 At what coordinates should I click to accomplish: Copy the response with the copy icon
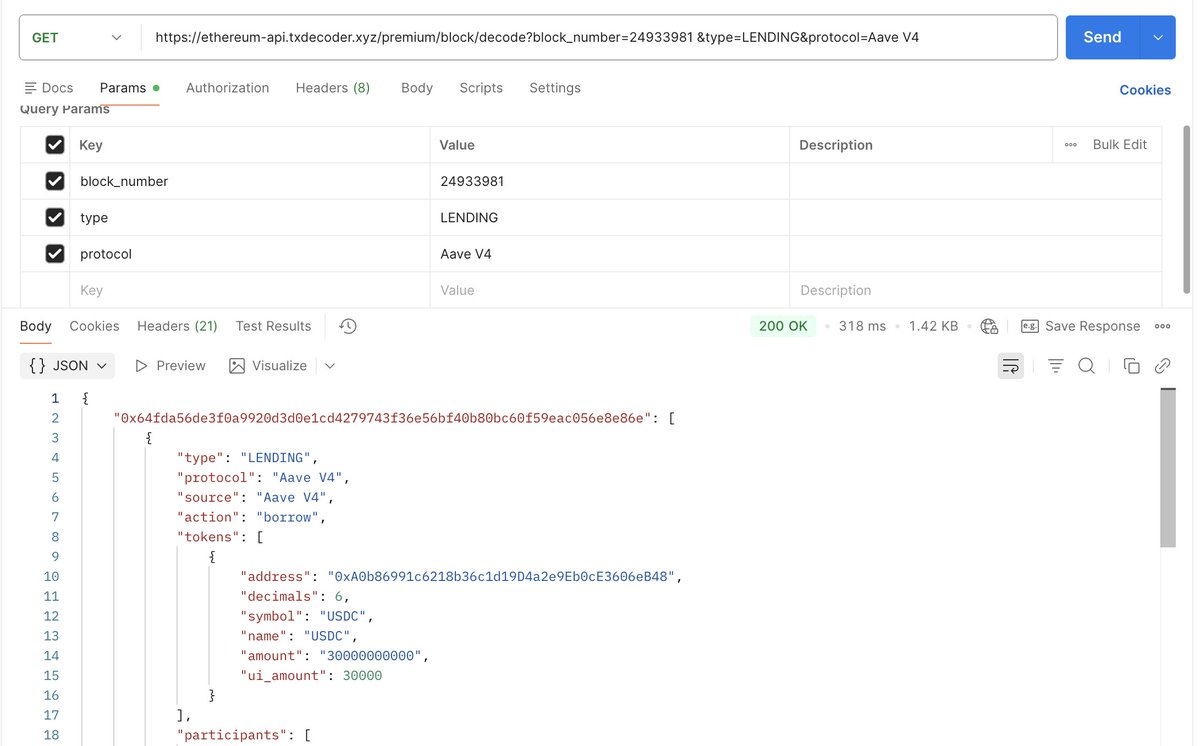pos(1132,366)
